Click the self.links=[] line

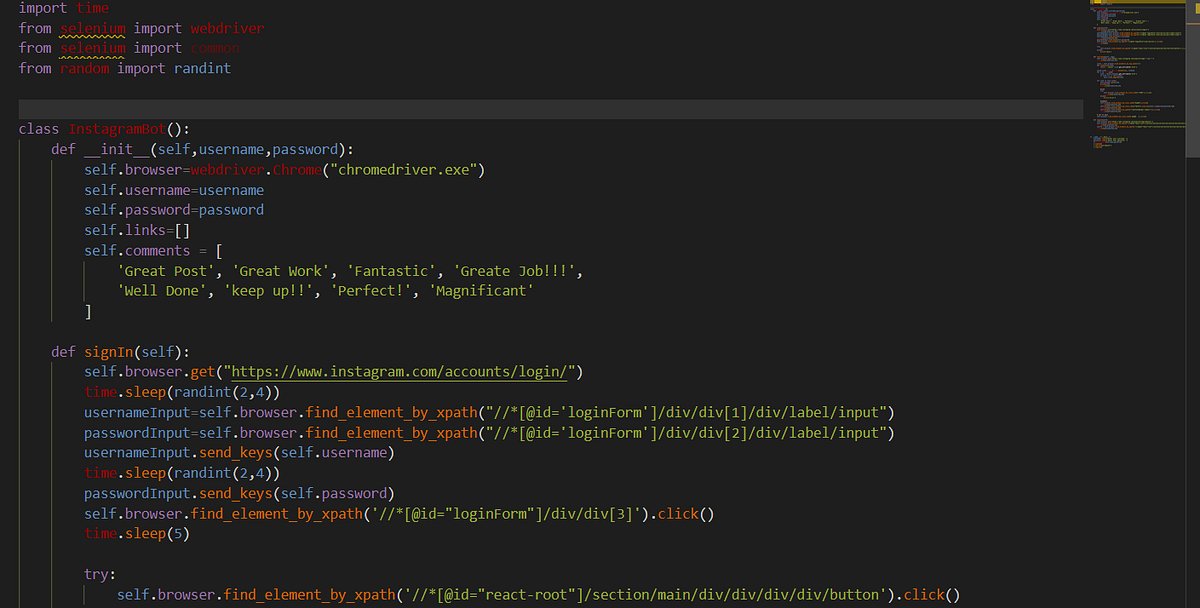pos(137,230)
